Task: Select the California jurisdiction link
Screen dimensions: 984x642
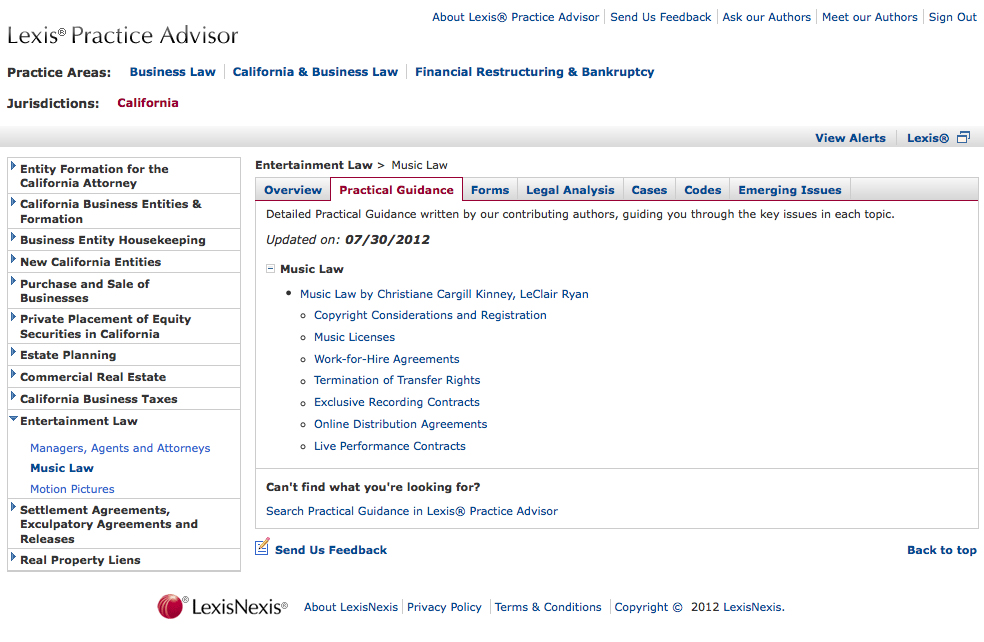Action: (x=147, y=102)
